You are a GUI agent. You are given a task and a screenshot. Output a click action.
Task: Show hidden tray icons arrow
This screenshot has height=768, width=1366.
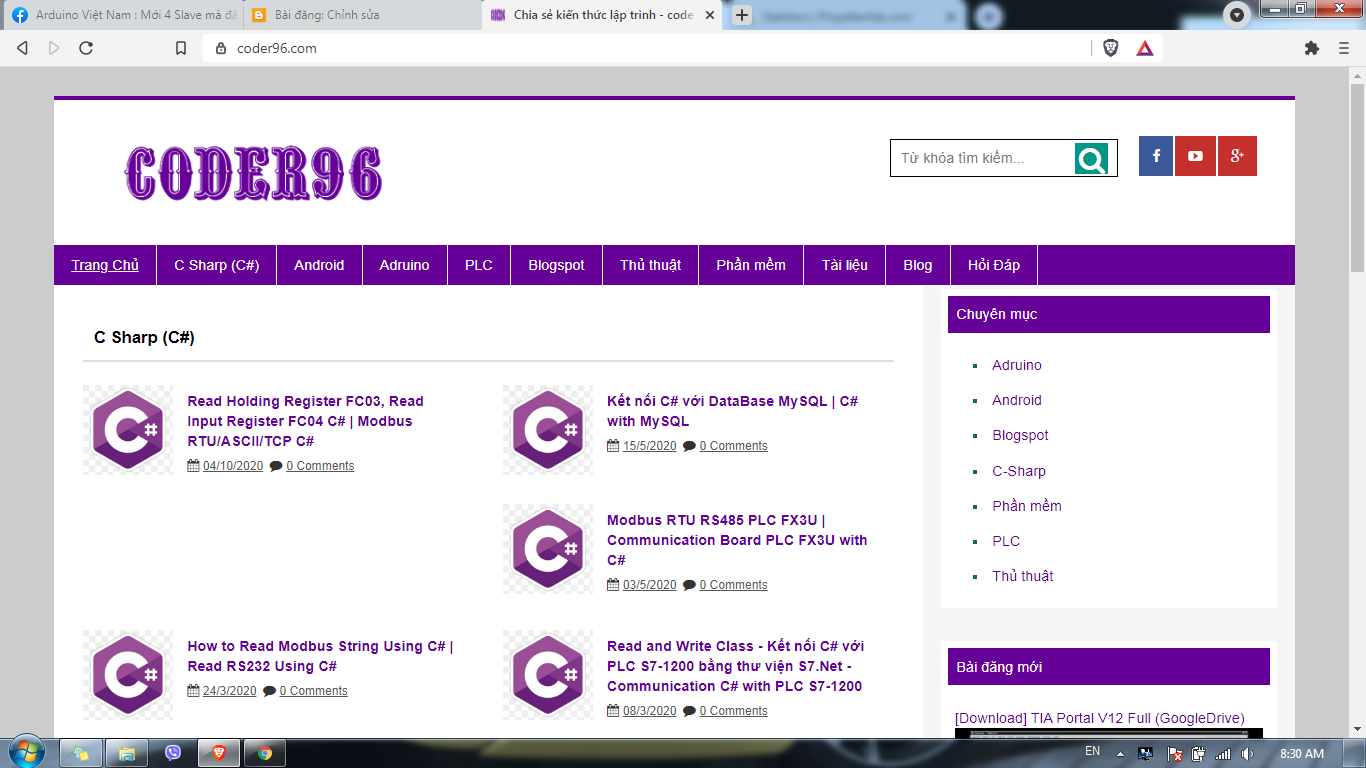[x=1120, y=753]
